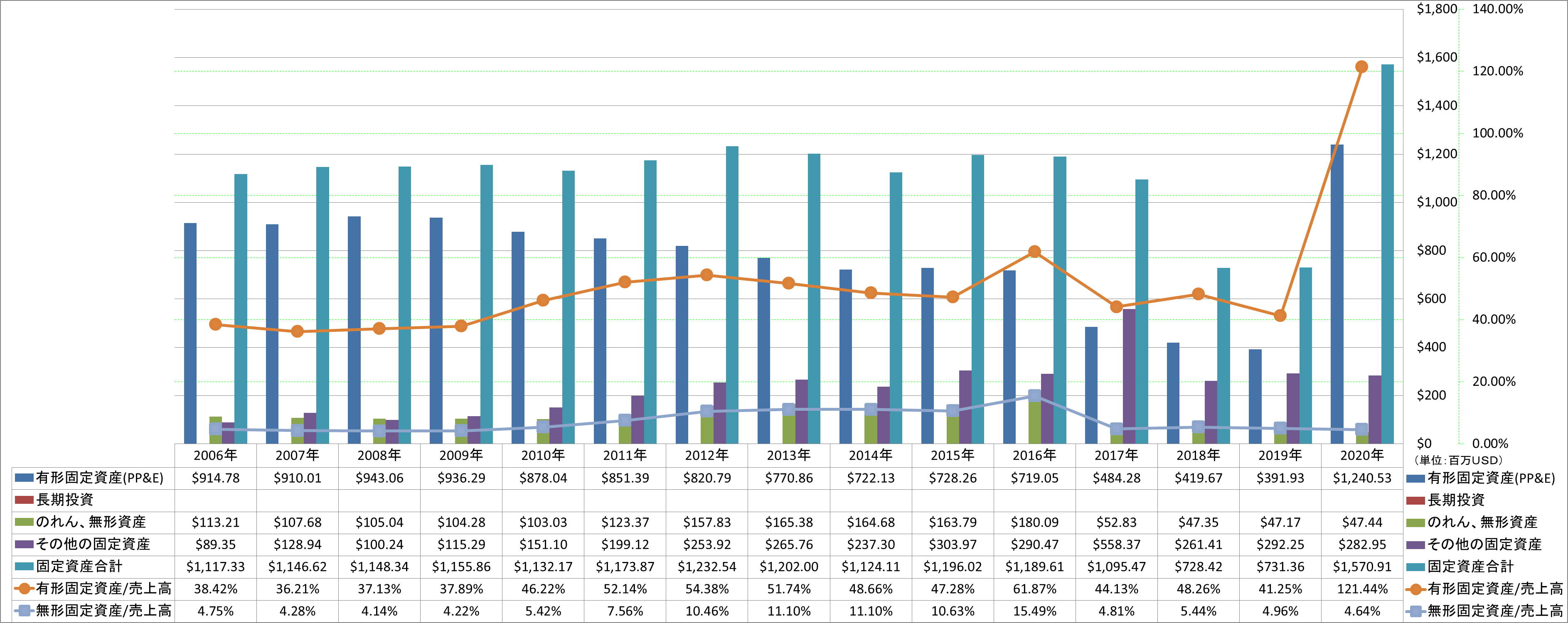Click the green swatch beside left のれん、無形資産
1568x623 pixels.
pyautogui.click(x=24, y=522)
